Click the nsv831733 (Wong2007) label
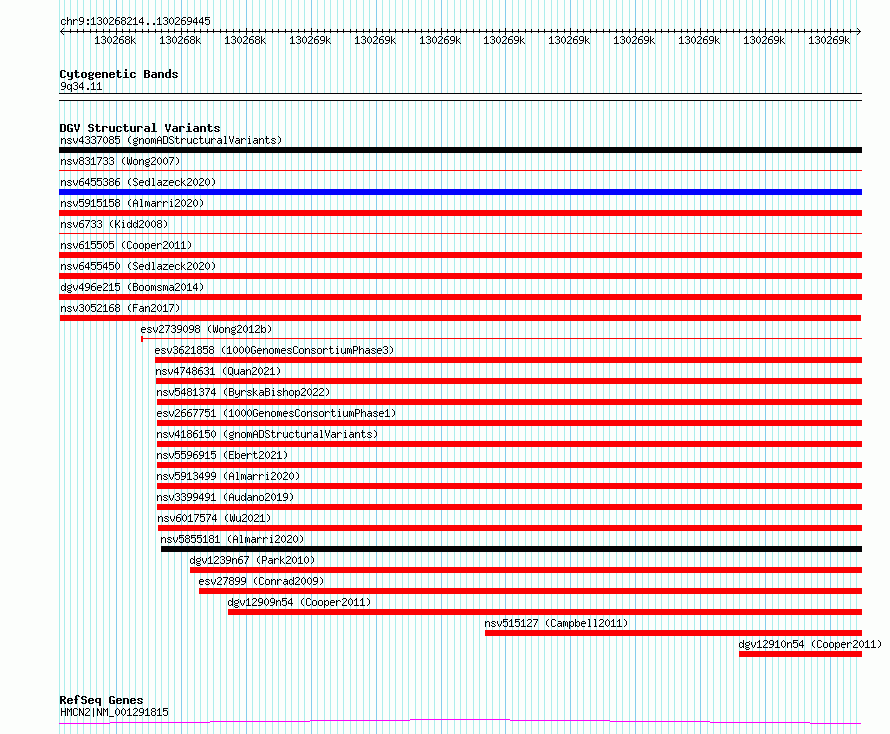 [120, 161]
